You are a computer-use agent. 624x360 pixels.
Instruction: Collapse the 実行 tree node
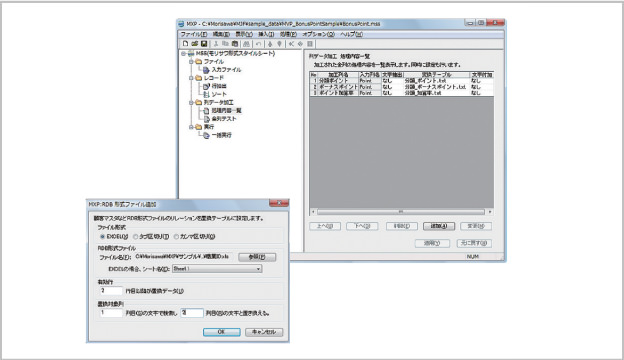click(191, 127)
